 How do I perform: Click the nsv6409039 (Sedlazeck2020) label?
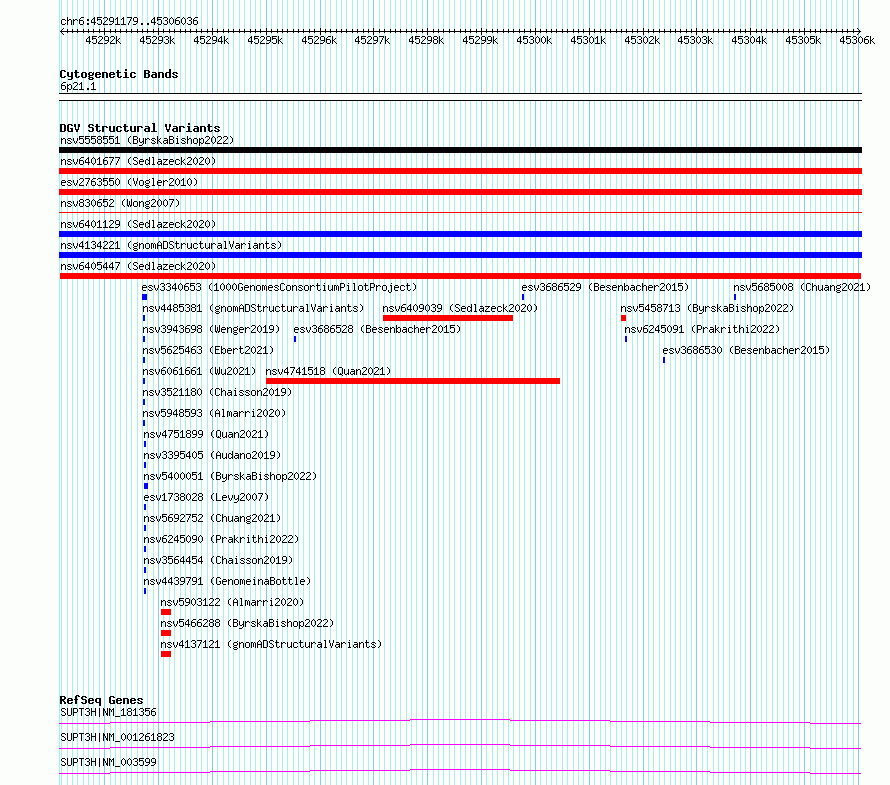(x=460, y=308)
